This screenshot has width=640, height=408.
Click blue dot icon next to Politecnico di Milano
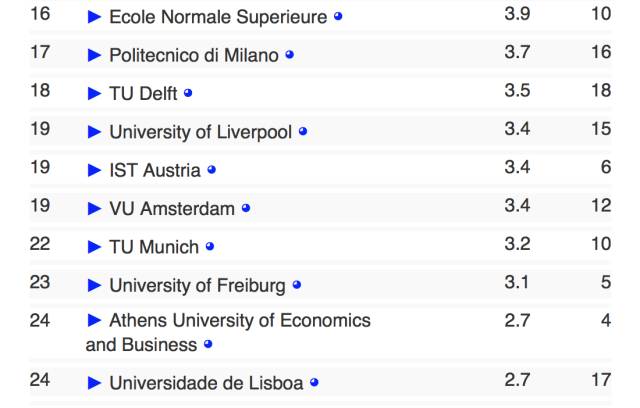click(x=289, y=55)
